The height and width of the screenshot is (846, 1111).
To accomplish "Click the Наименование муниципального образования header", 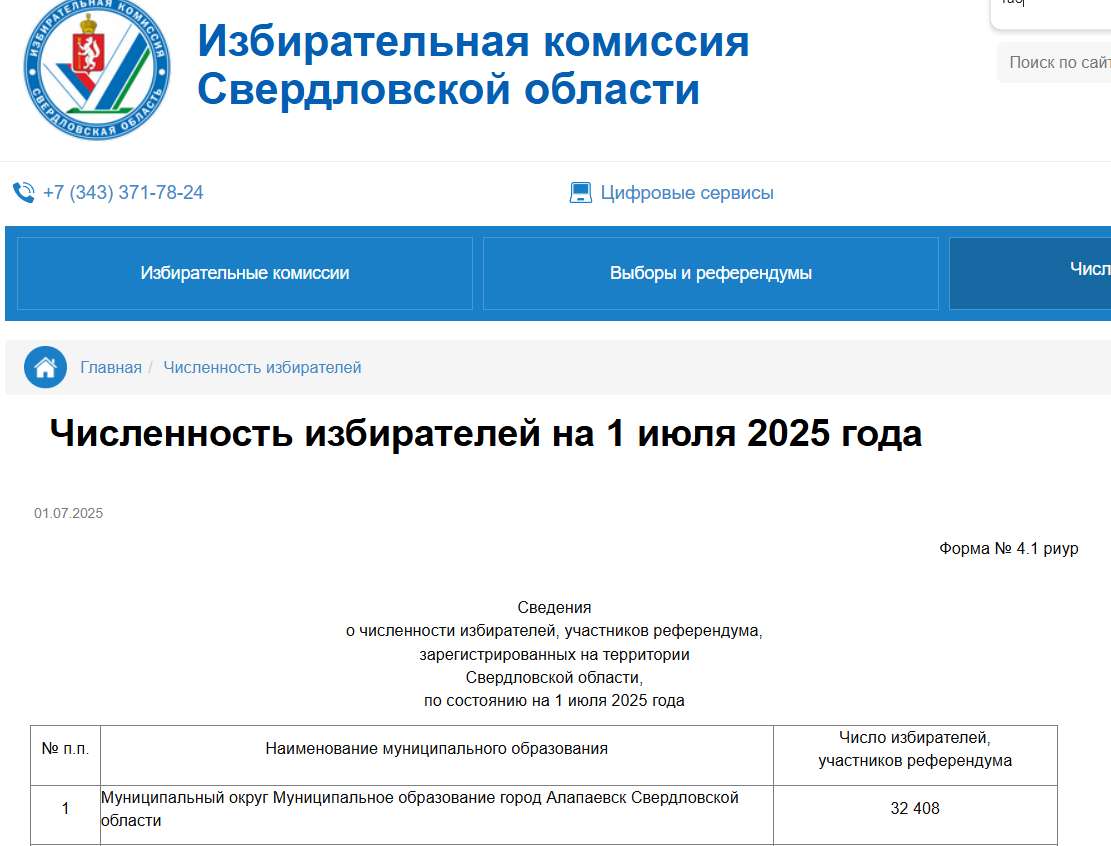I will tap(436, 755).
